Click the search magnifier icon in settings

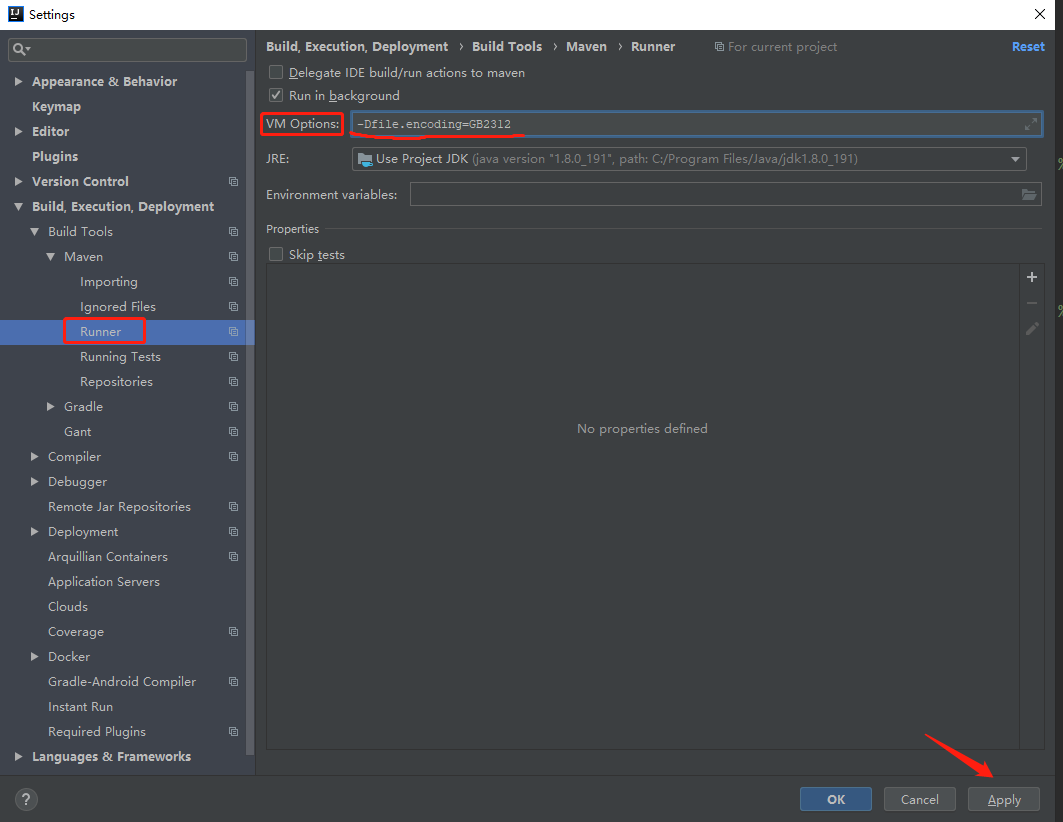[20, 49]
